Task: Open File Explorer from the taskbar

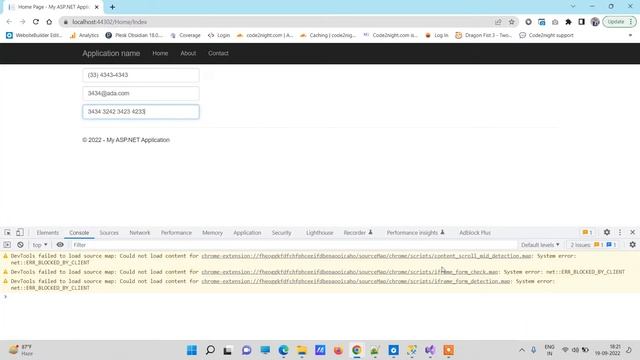Action: point(302,350)
